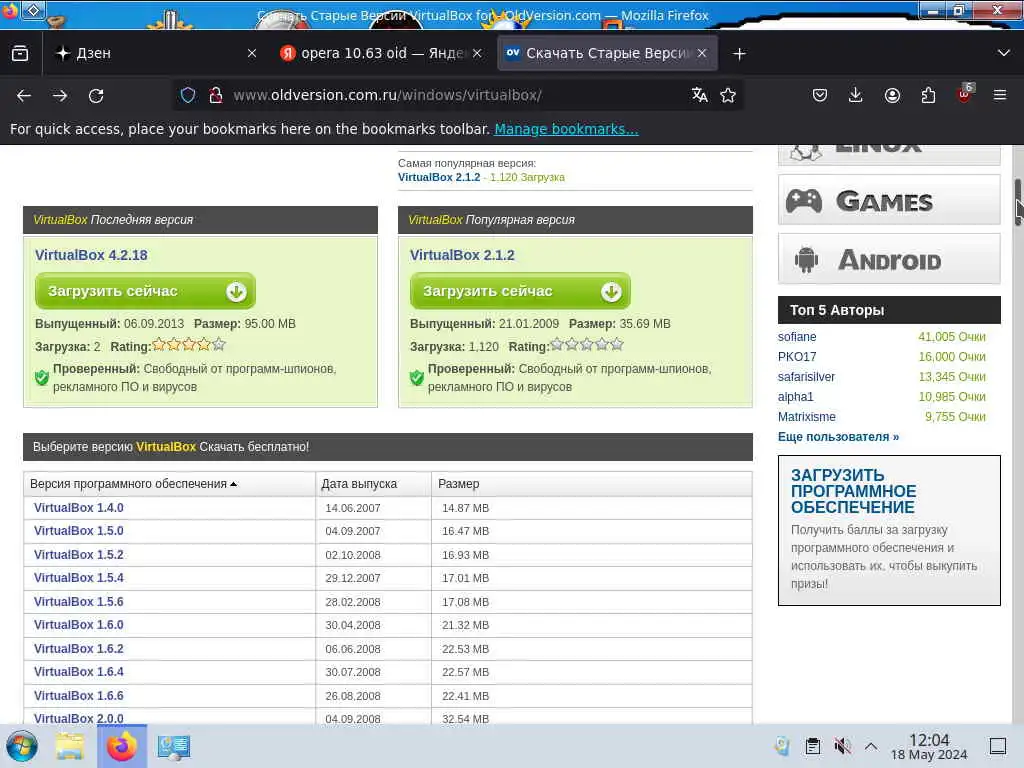
Task: Open VirtualBox 1.5.0 version link
Action: pos(78,531)
